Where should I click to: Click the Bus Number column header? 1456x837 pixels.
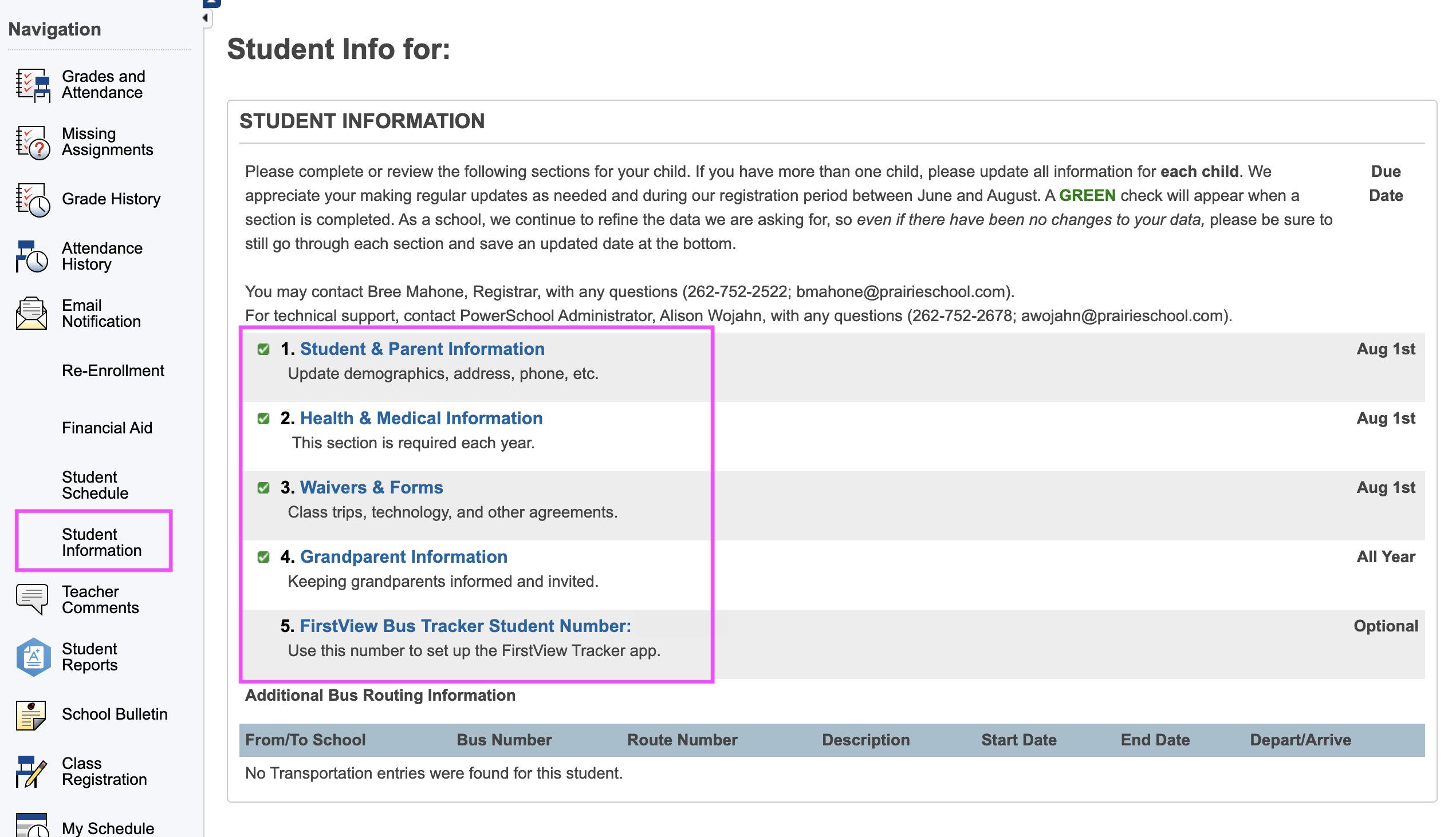coord(504,740)
